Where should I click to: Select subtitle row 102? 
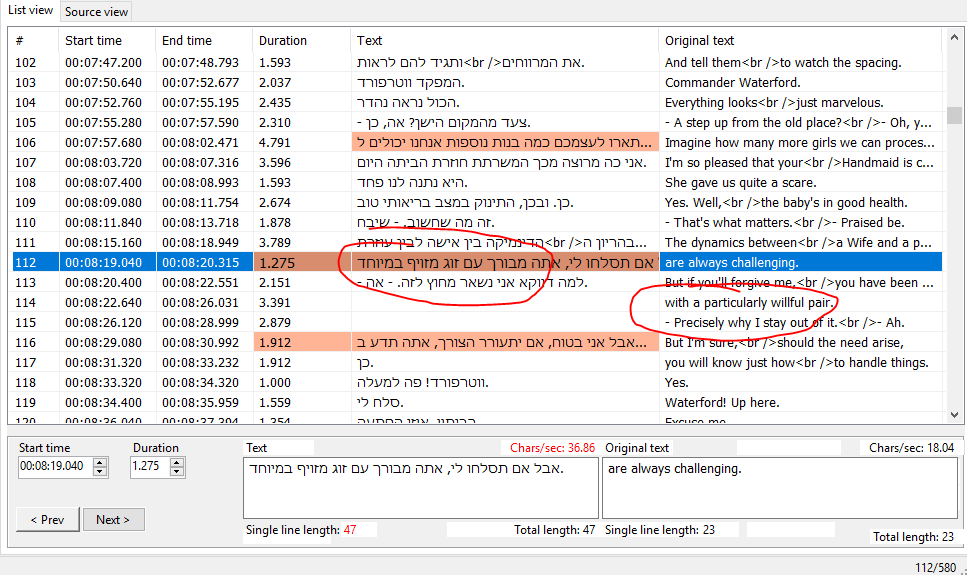[x=477, y=62]
